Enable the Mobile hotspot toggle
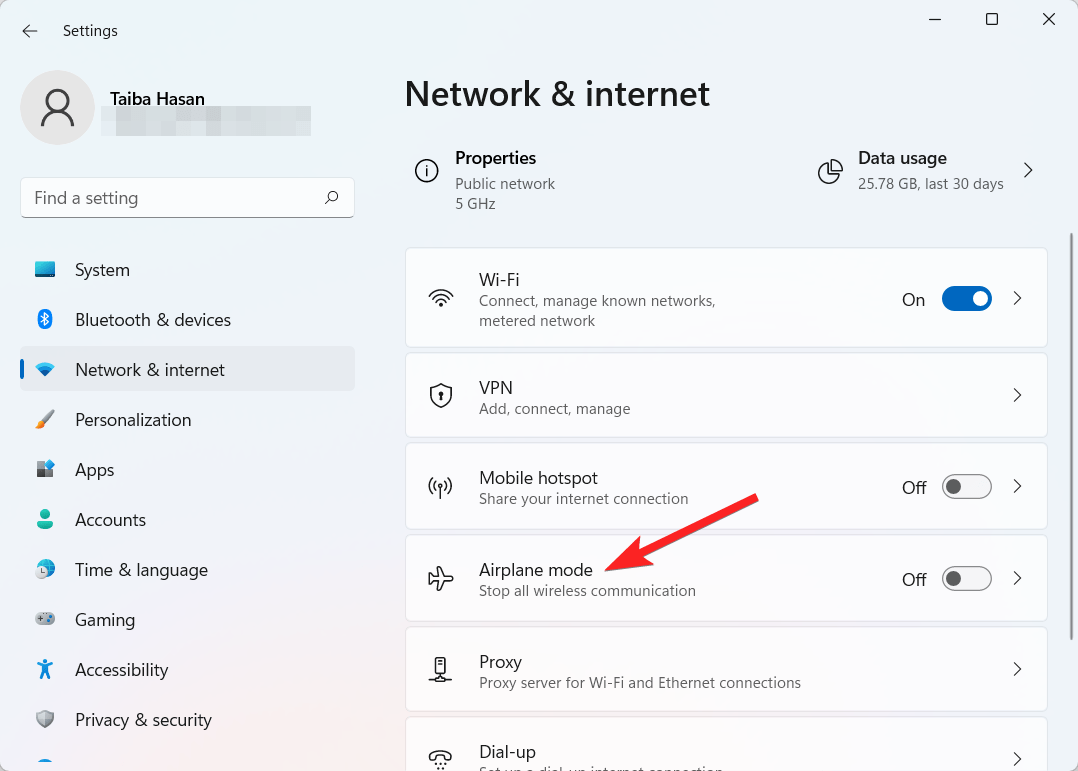The height and width of the screenshot is (771, 1078). tap(966, 487)
